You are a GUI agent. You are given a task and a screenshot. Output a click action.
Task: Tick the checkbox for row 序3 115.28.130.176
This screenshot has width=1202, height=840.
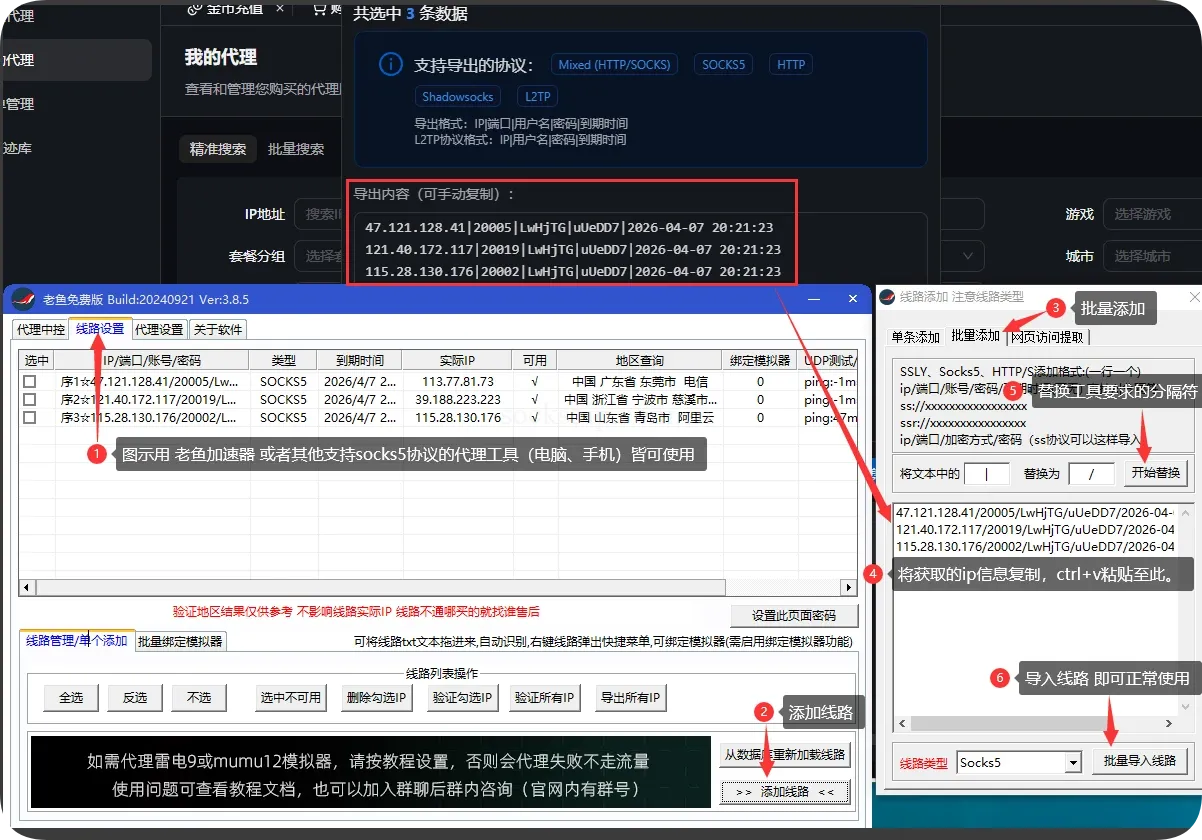(30, 417)
